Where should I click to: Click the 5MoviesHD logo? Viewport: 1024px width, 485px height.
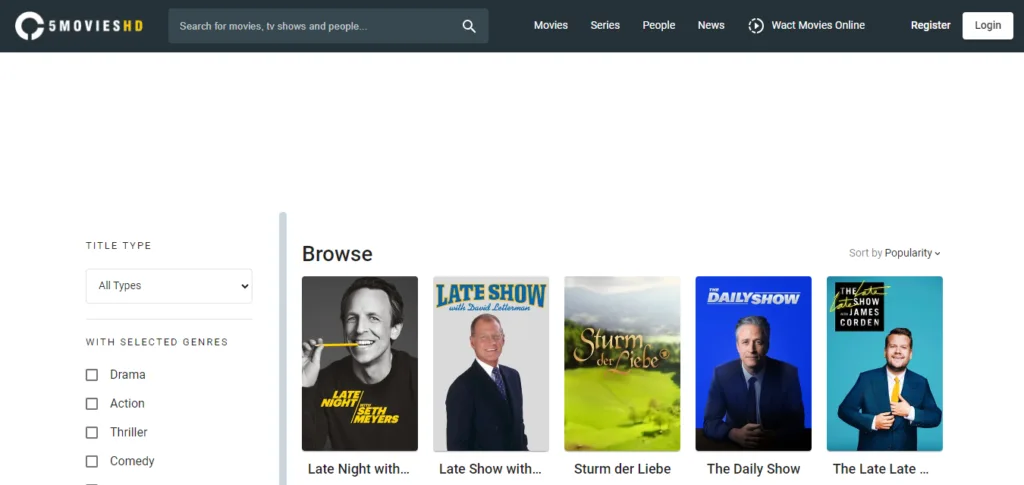click(79, 25)
